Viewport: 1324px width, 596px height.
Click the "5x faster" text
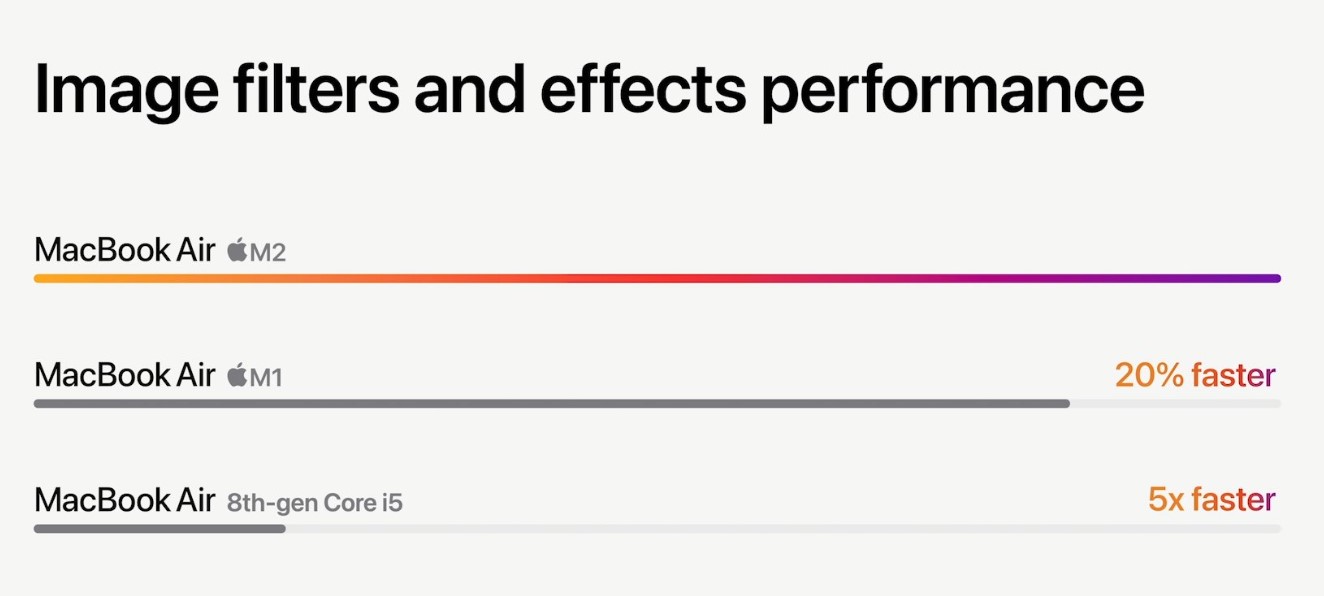tap(1212, 499)
